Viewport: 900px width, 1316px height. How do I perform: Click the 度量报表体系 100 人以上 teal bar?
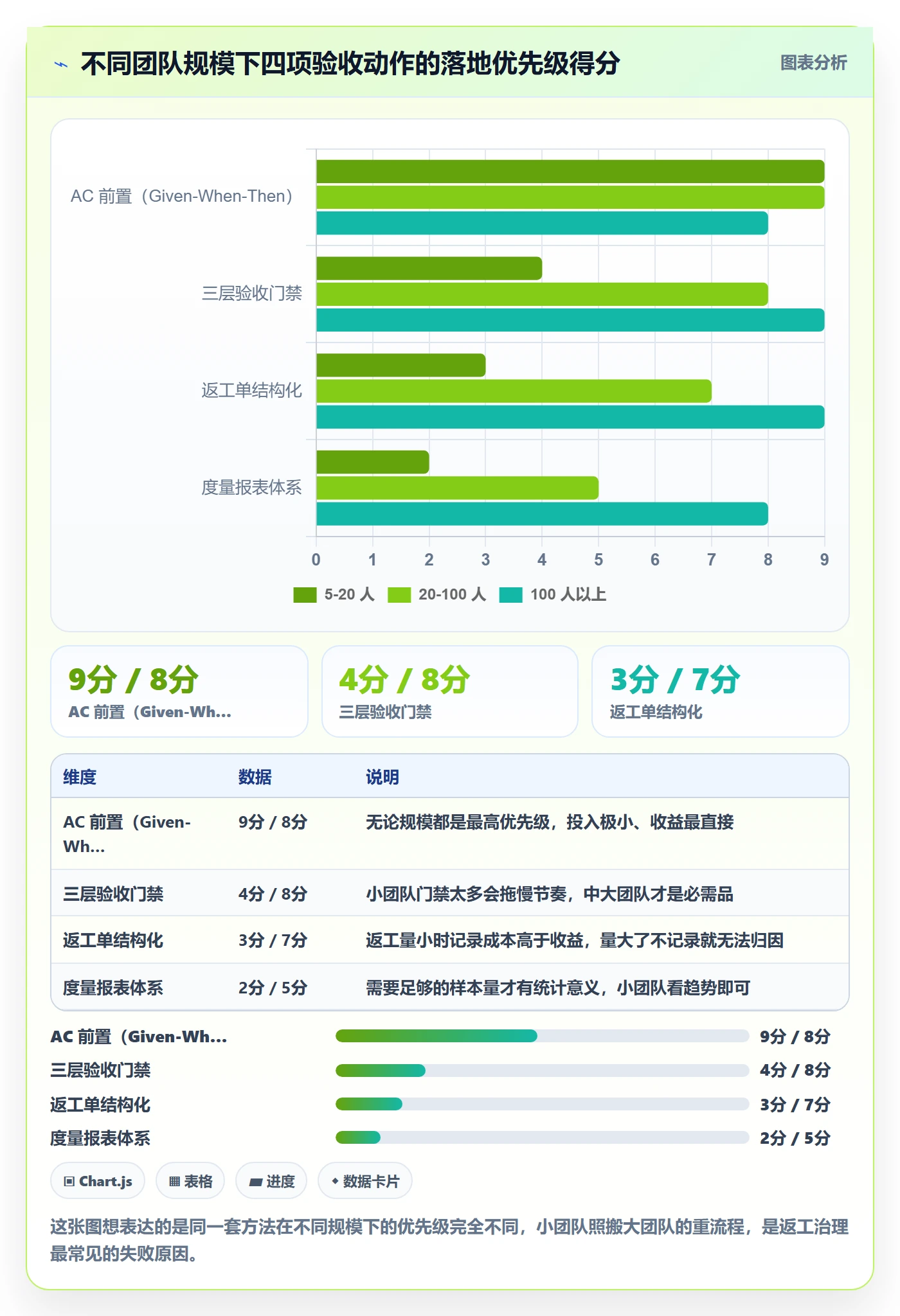click(542, 514)
